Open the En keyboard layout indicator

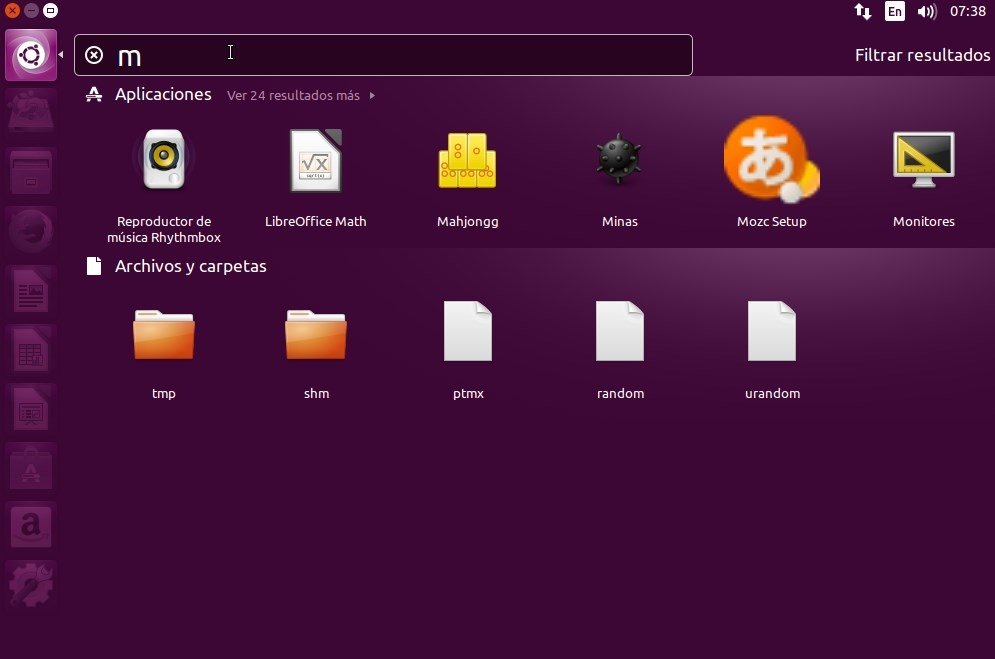895,11
